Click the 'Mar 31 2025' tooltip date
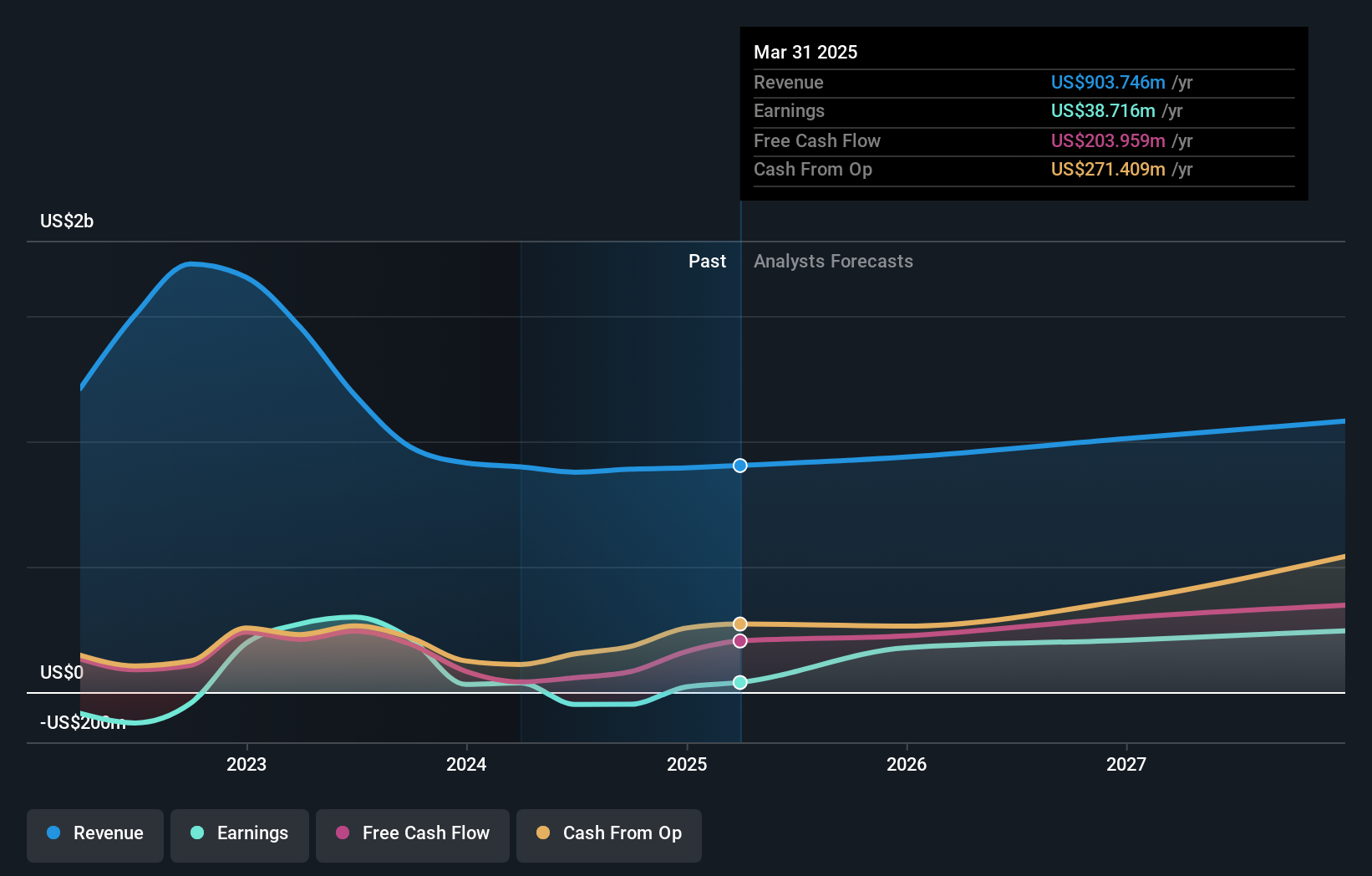Viewport: 1372px width, 876px height. pyautogui.click(x=805, y=53)
